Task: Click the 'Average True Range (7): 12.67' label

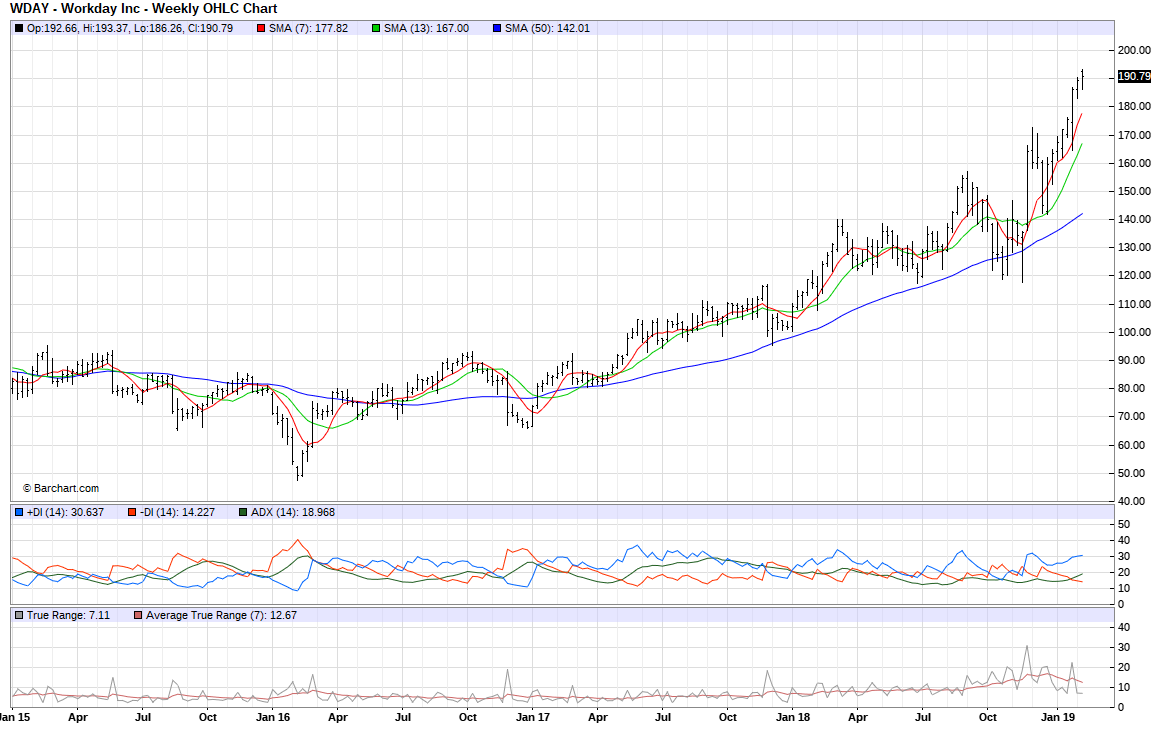Action: point(221,615)
